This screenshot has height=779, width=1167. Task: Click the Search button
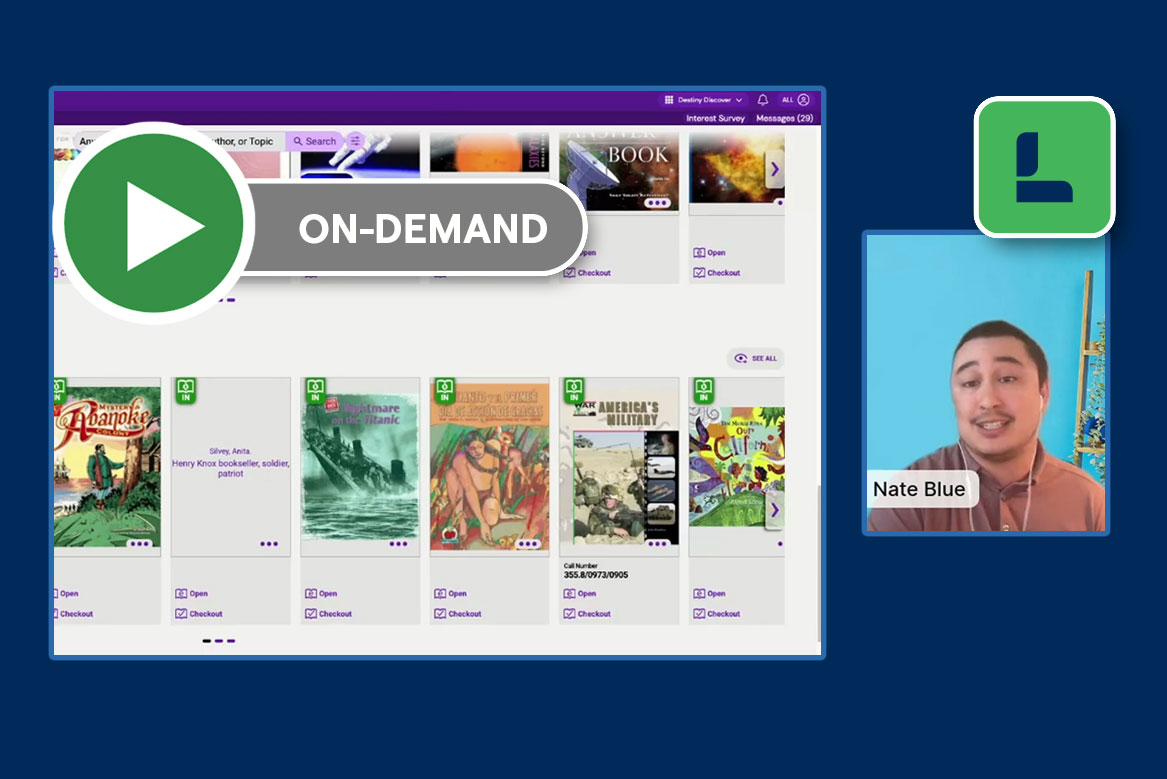pos(314,141)
